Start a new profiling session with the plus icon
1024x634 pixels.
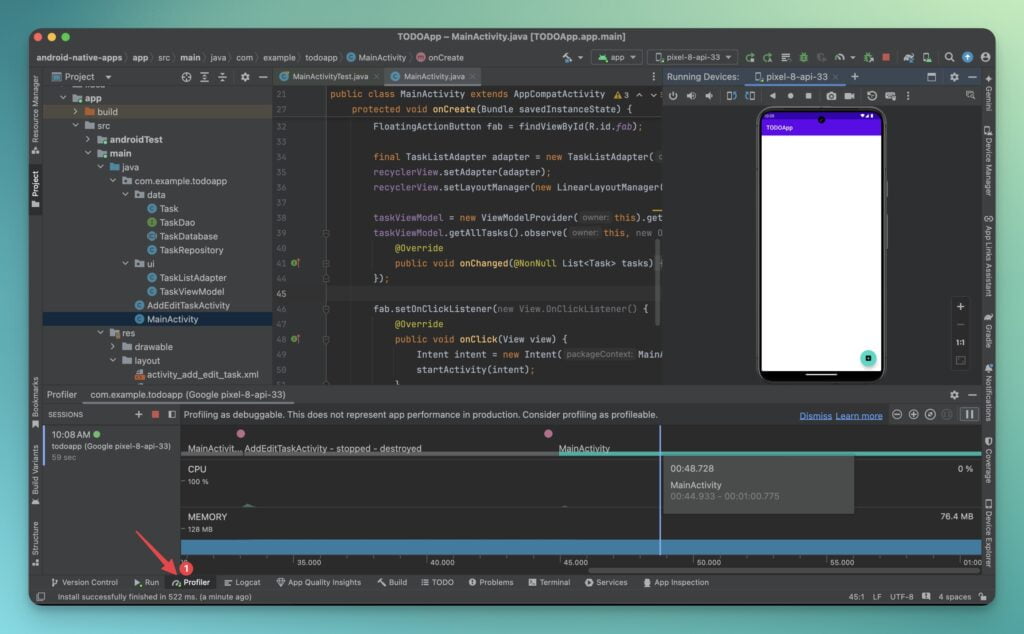coord(138,414)
